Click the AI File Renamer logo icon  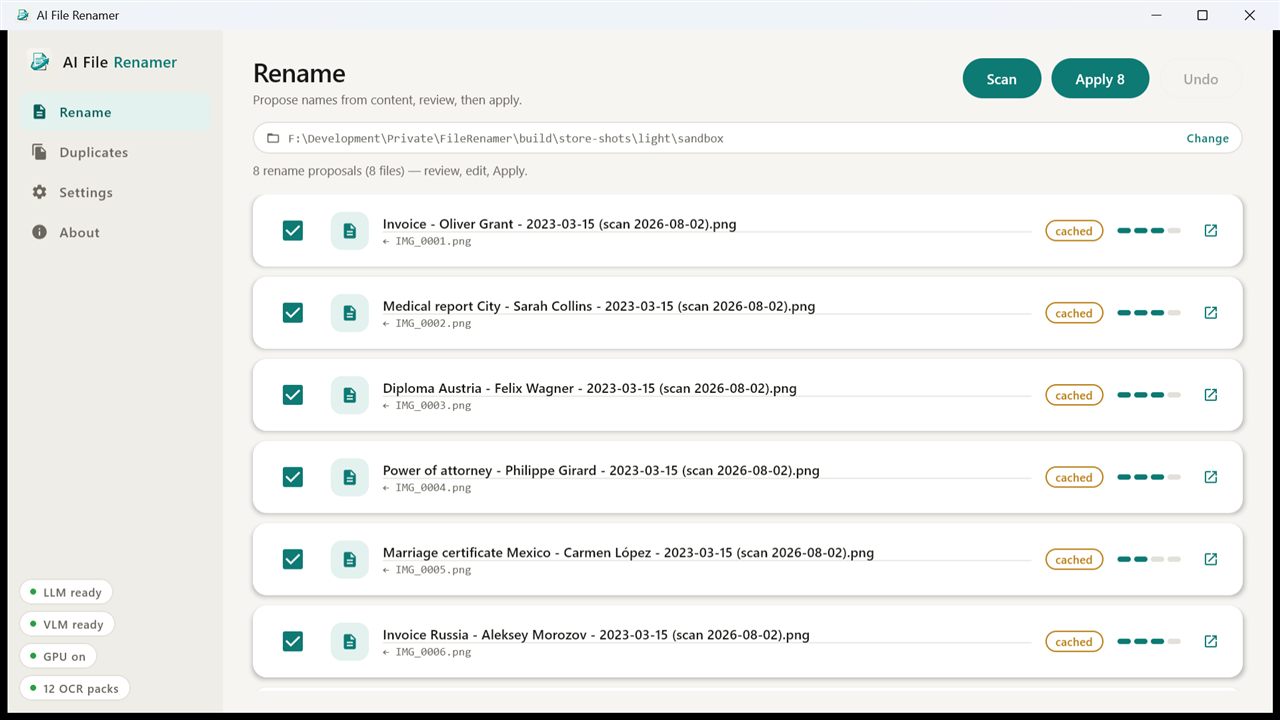coord(40,62)
